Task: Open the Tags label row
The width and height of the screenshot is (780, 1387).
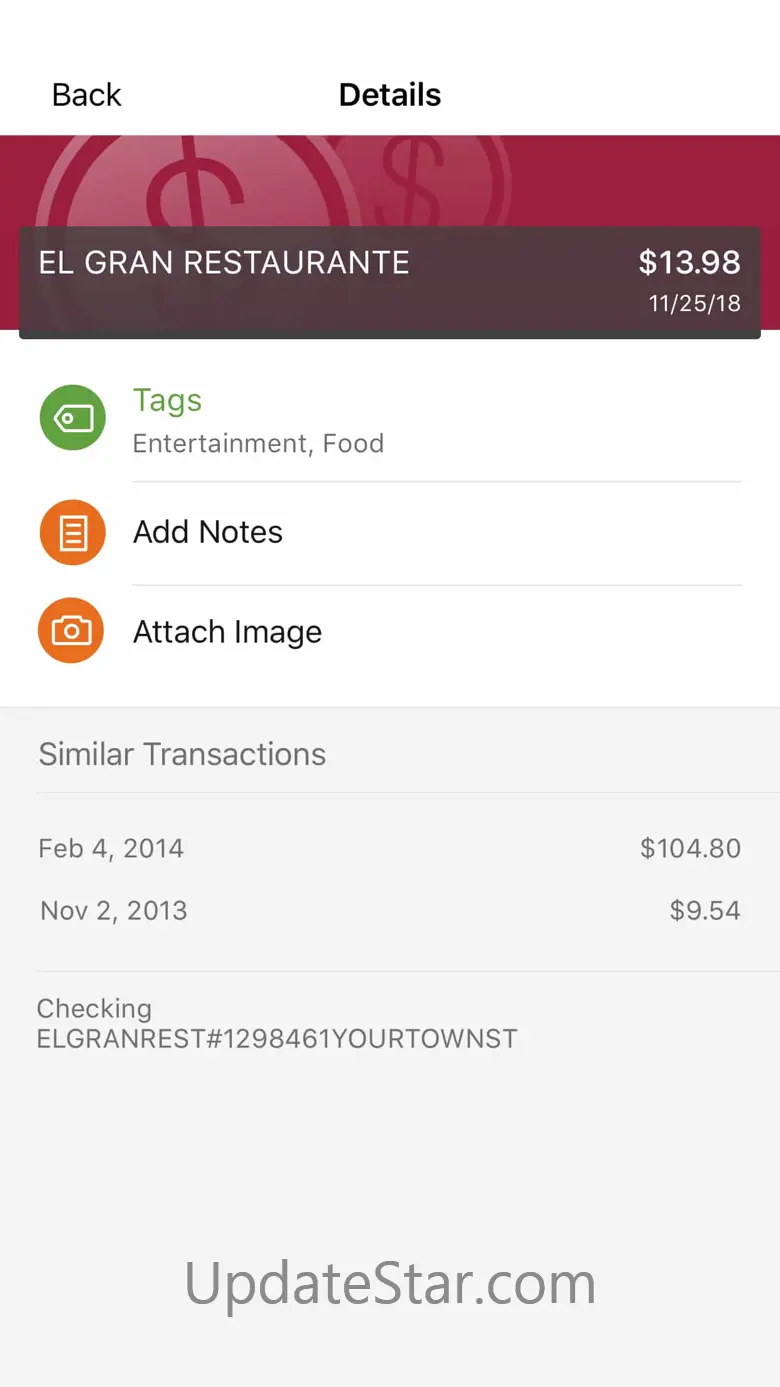Action: 167,400
